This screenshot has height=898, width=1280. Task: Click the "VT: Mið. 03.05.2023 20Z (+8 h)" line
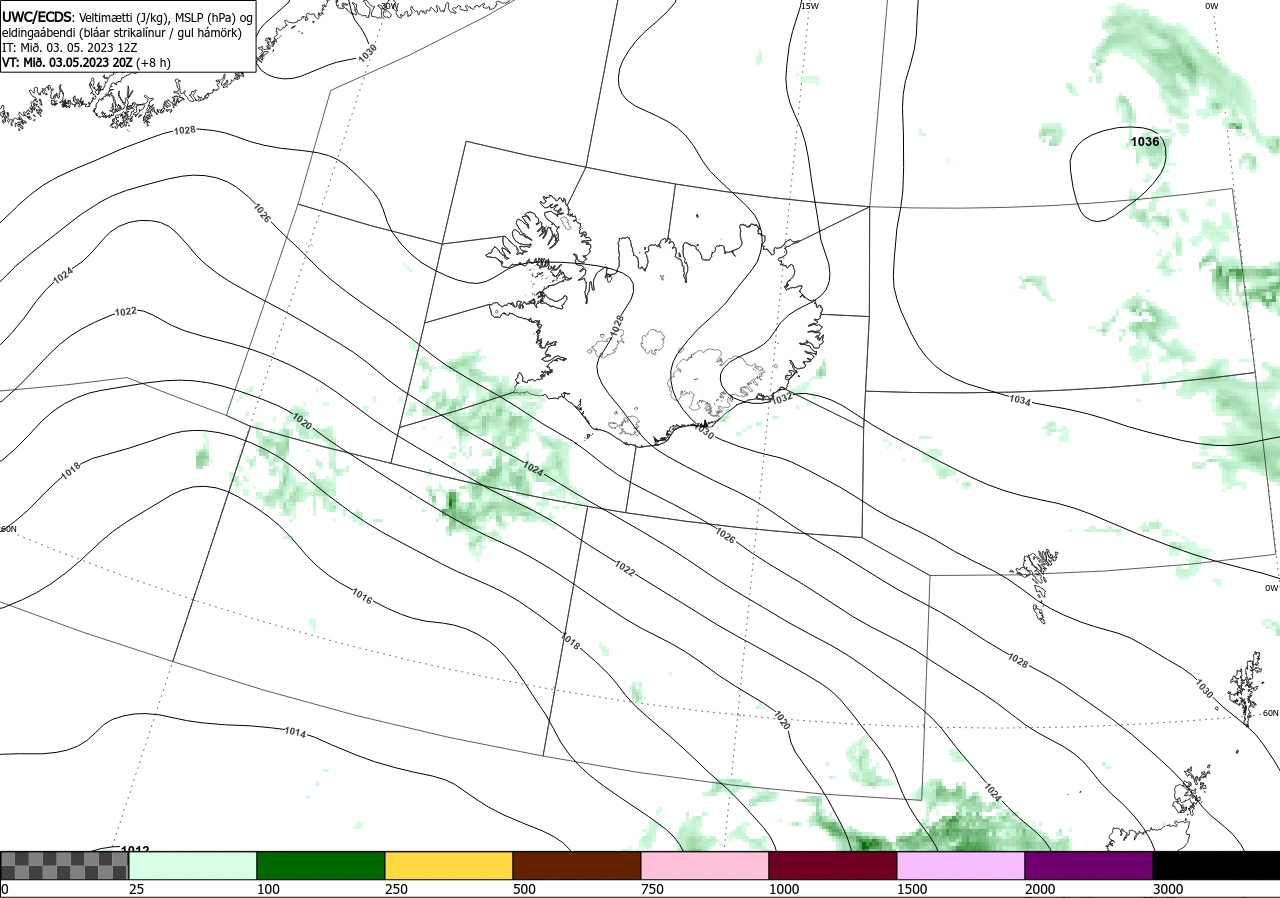pos(86,61)
